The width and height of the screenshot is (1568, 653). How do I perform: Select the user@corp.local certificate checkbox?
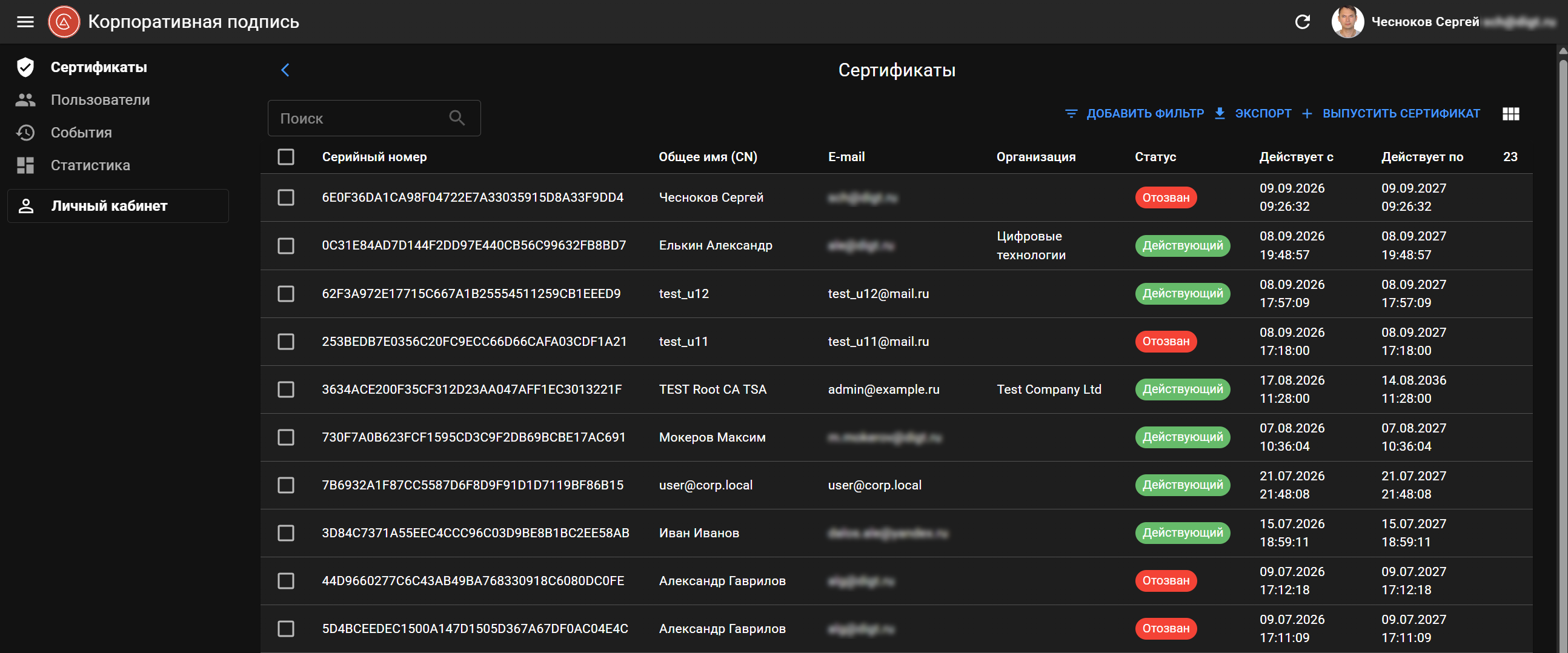pyautogui.click(x=285, y=485)
